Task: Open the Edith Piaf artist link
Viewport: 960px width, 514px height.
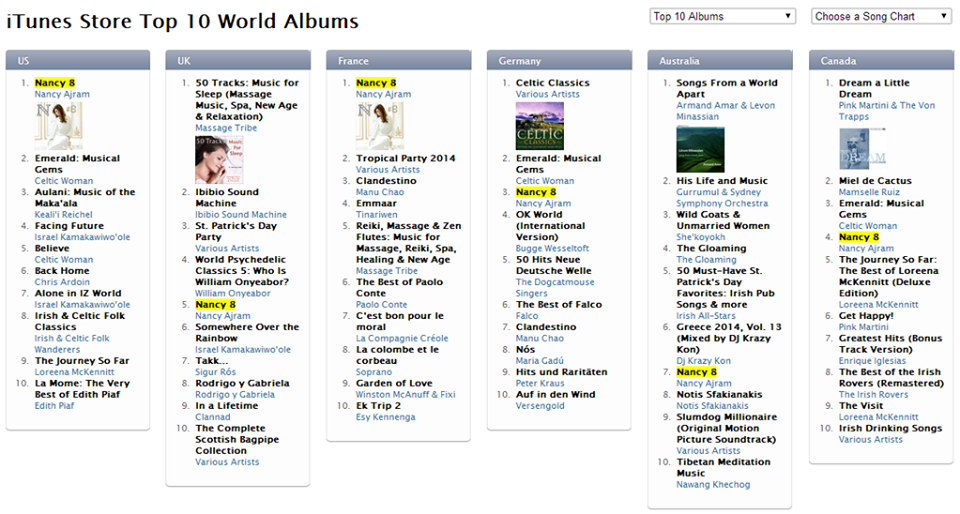Action: (x=54, y=406)
